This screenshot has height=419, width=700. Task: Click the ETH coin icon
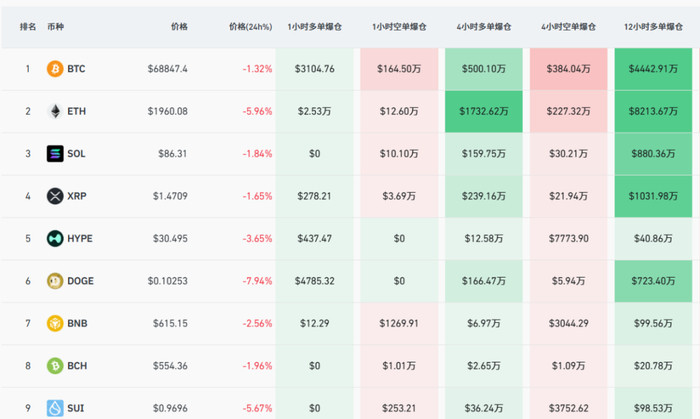(54, 111)
